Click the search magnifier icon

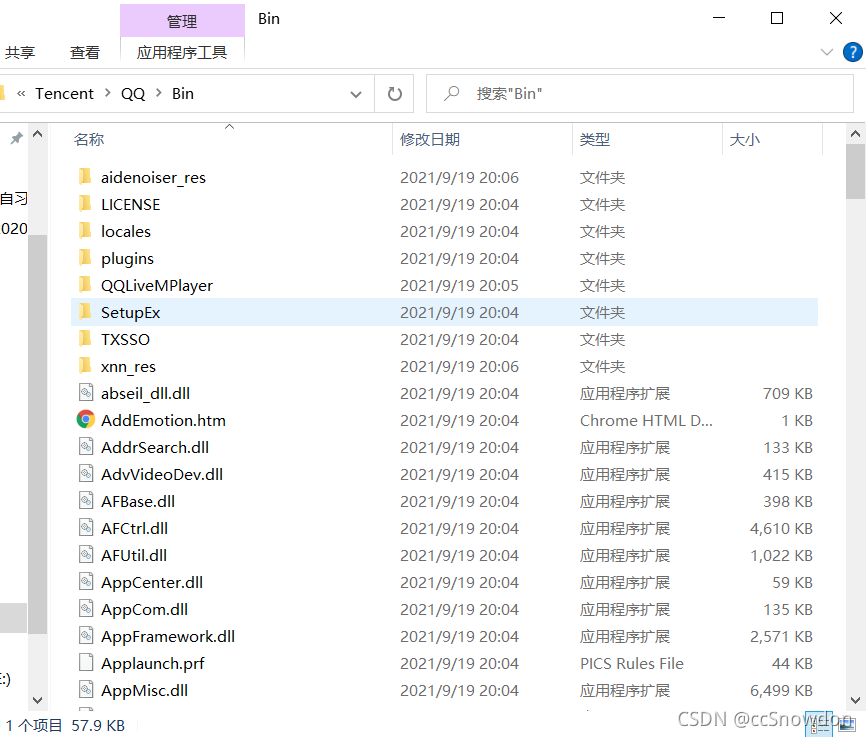click(452, 93)
